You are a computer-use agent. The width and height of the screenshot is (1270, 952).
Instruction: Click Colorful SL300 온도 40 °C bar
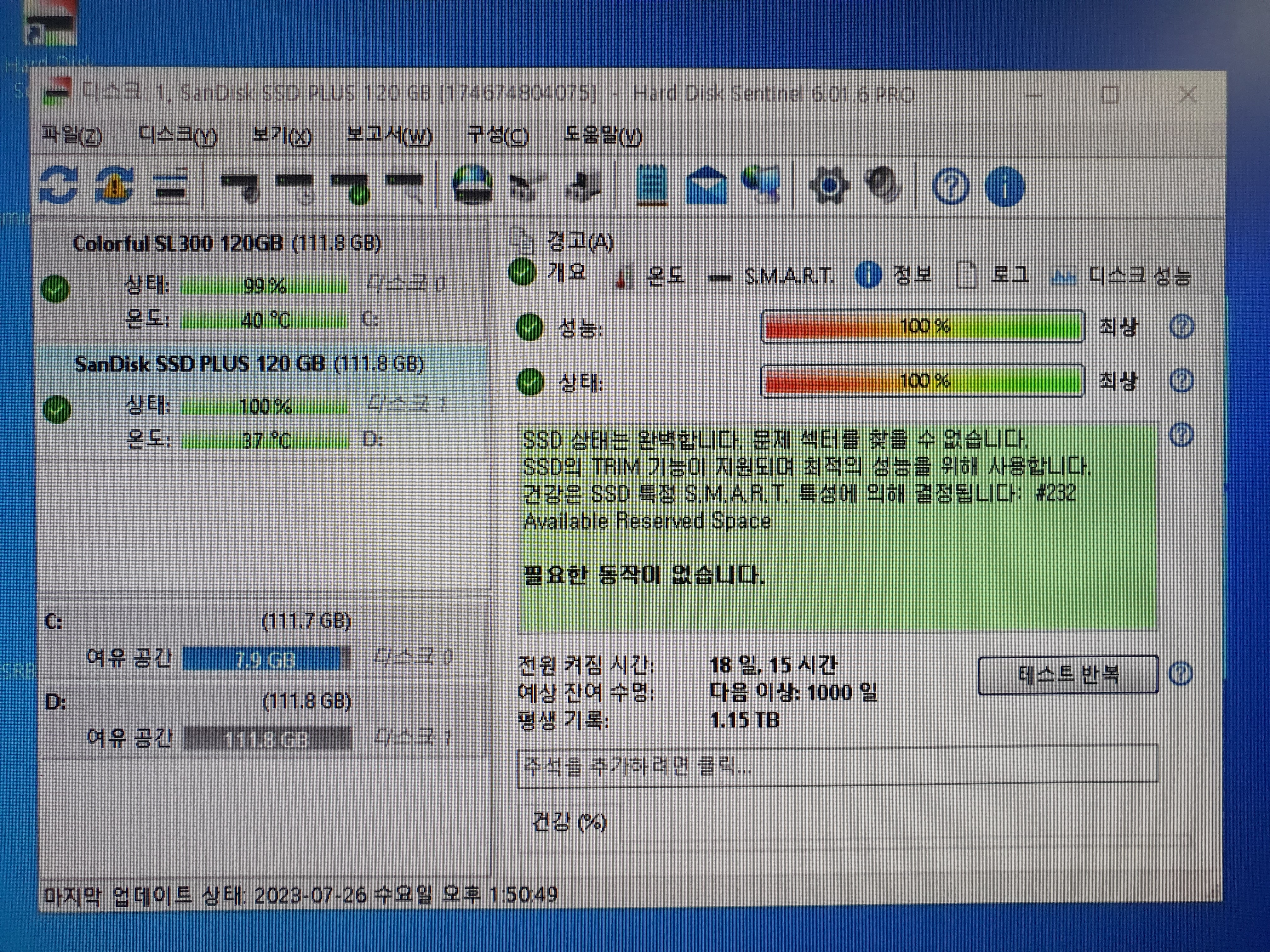pyautogui.click(x=264, y=320)
